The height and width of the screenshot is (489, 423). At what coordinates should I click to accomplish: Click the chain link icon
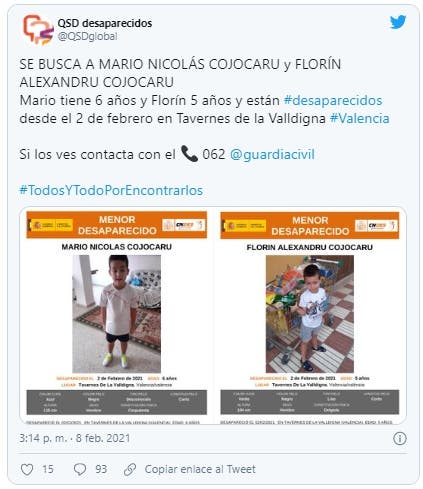coord(130,469)
